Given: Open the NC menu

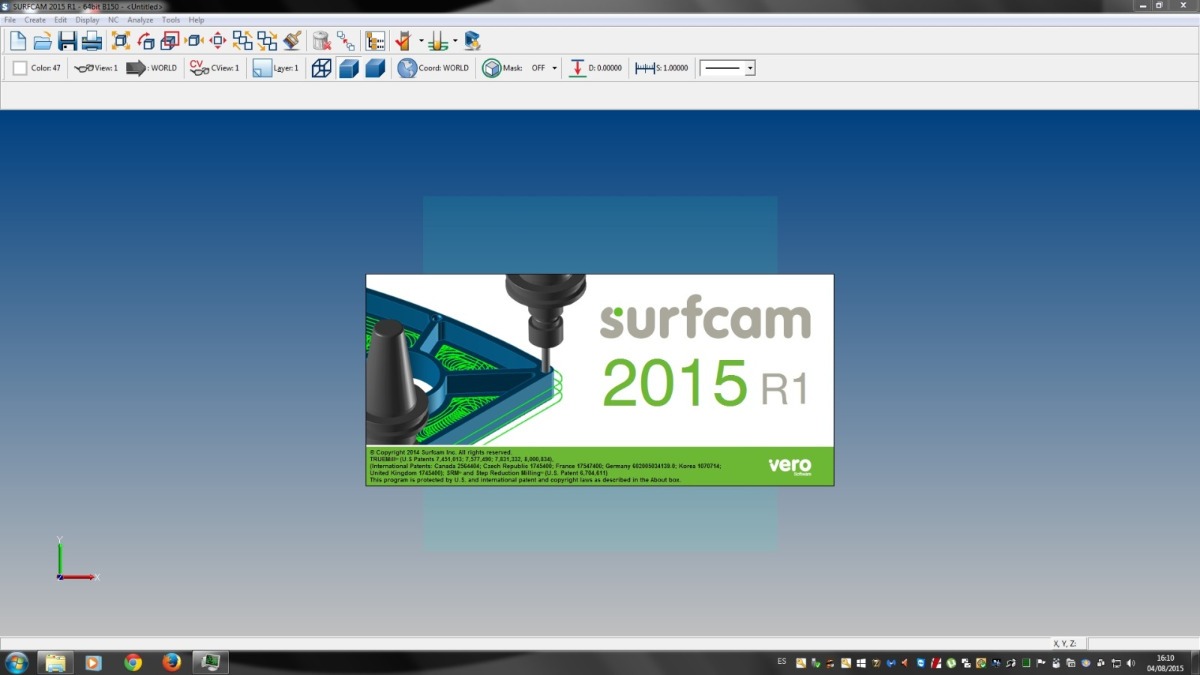Looking at the screenshot, I should pos(113,20).
